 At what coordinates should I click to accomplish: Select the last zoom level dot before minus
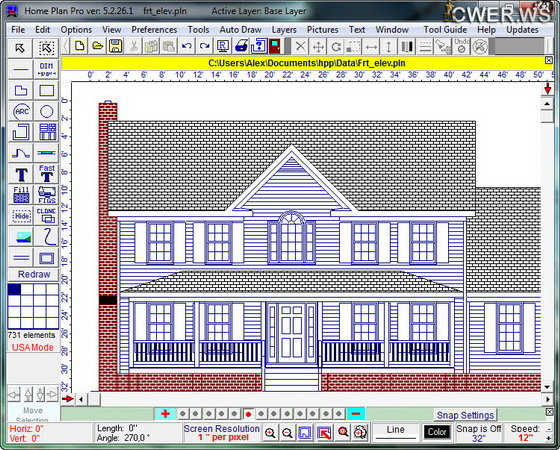pyautogui.click(x=339, y=414)
